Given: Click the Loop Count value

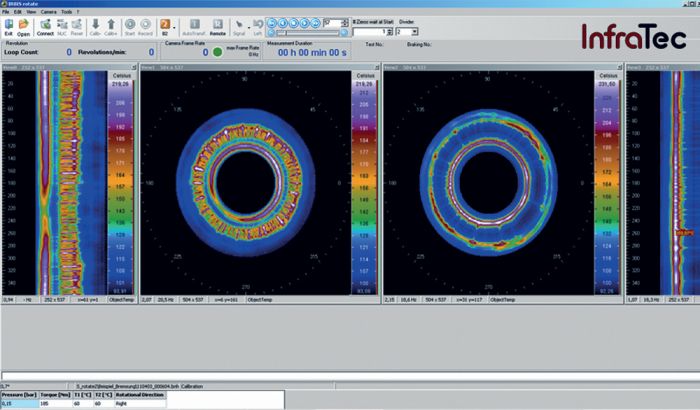Looking at the screenshot, I should tap(69, 52).
